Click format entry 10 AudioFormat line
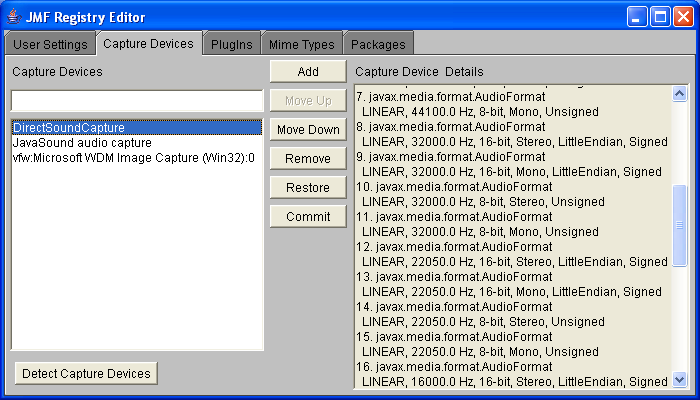Viewport: 700px width, 400px height. pyautogui.click(x=454, y=187)
